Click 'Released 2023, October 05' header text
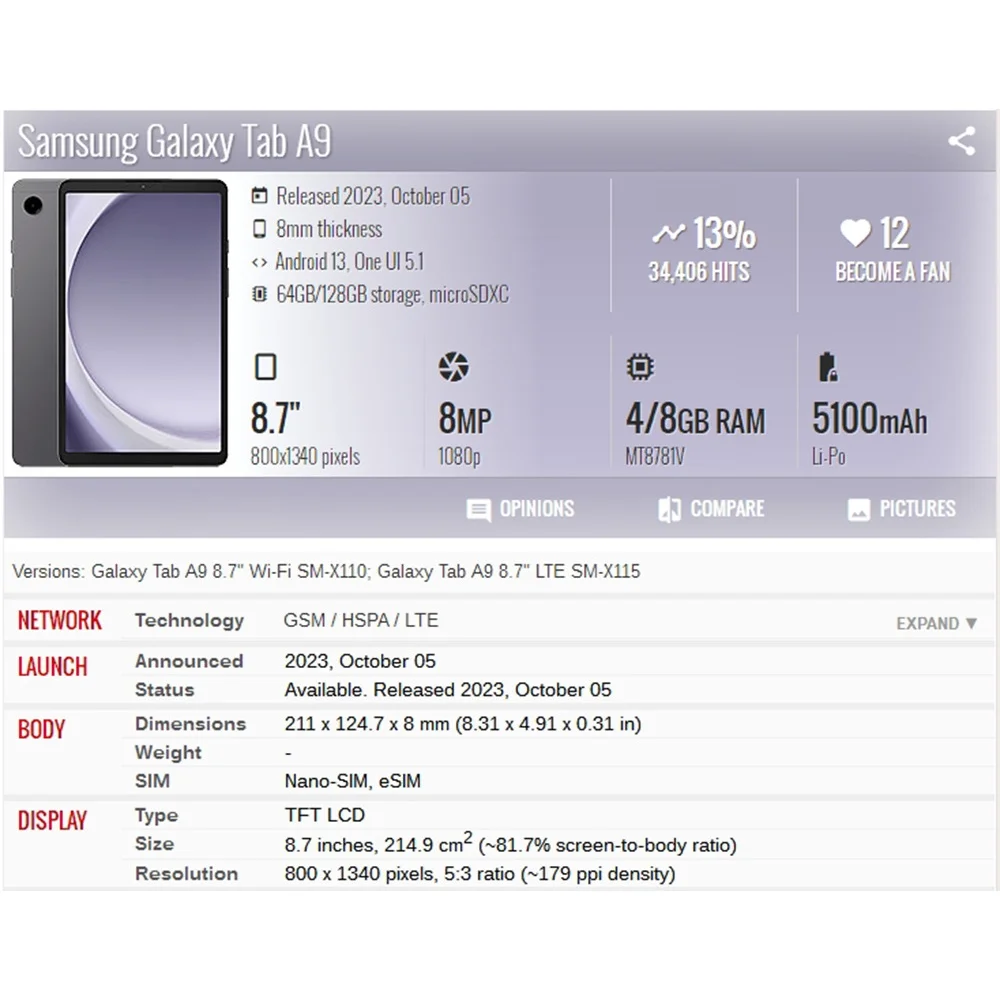The image size is (1000, 1000). [373, 196]
